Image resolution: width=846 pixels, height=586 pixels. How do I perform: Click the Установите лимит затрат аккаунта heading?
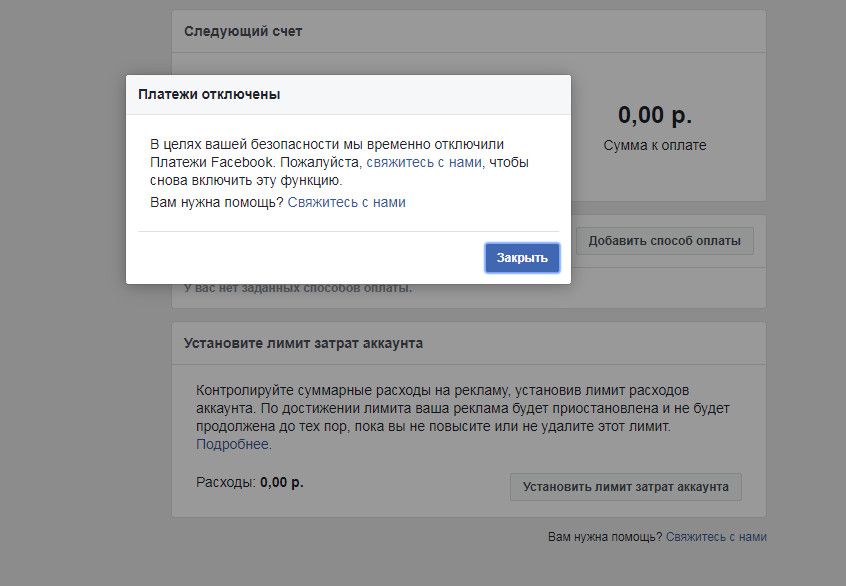pos(303,343)
